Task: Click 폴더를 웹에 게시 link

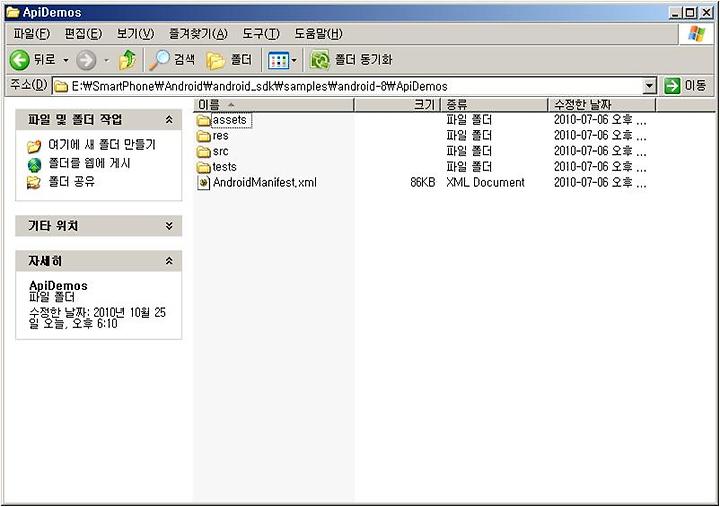Action: [x=90, y=163]
